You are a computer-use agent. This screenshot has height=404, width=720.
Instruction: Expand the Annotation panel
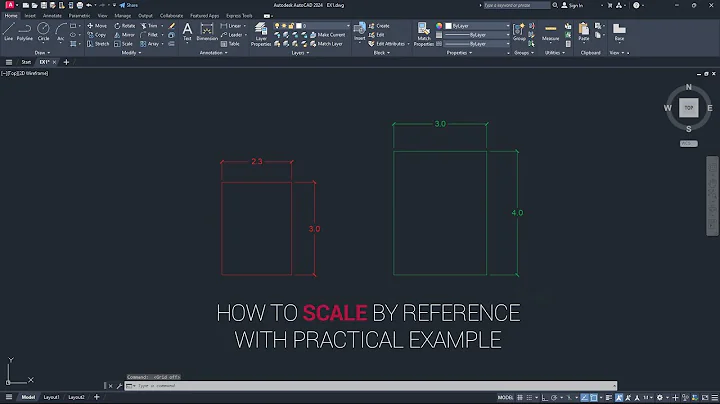point(213,53)
